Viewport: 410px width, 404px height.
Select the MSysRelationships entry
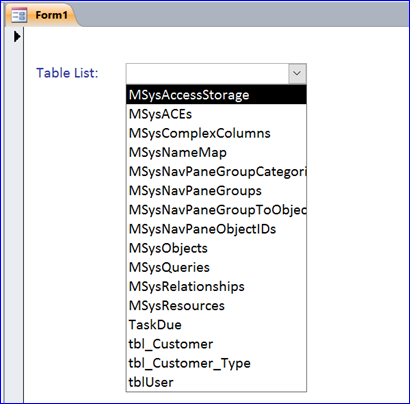click(216, 287)
